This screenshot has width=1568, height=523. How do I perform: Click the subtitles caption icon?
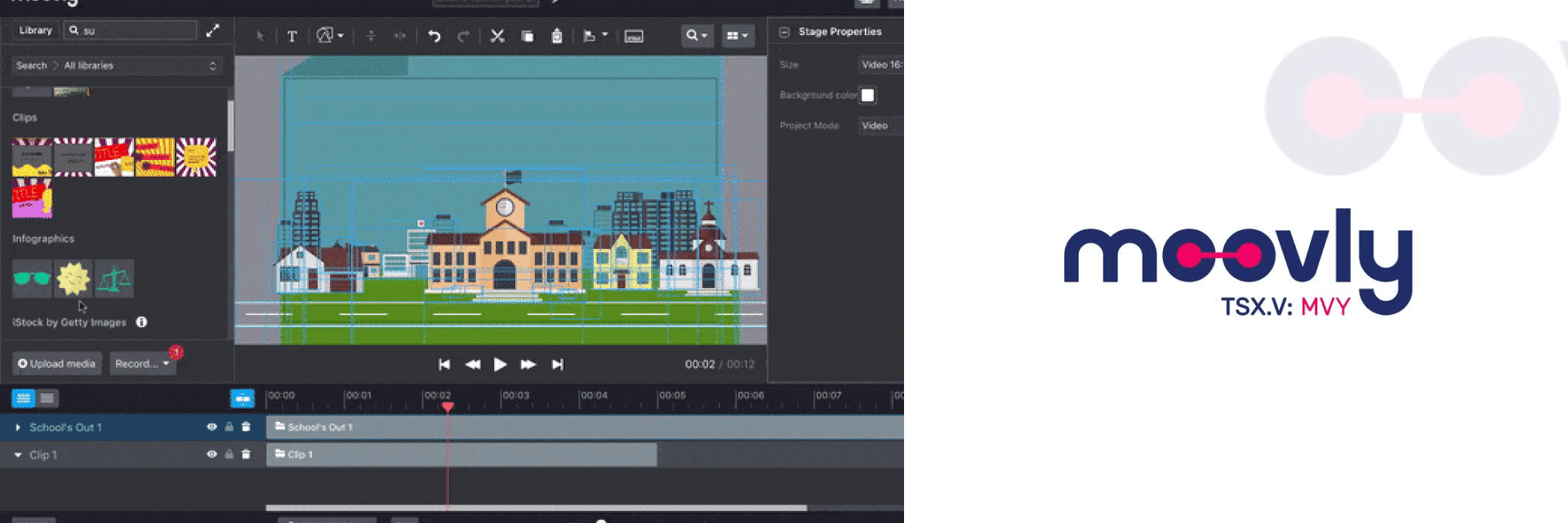(634, 36)
